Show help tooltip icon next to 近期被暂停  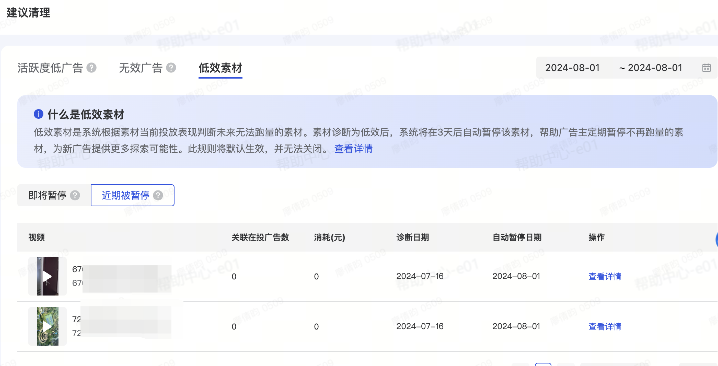(158, 195)
